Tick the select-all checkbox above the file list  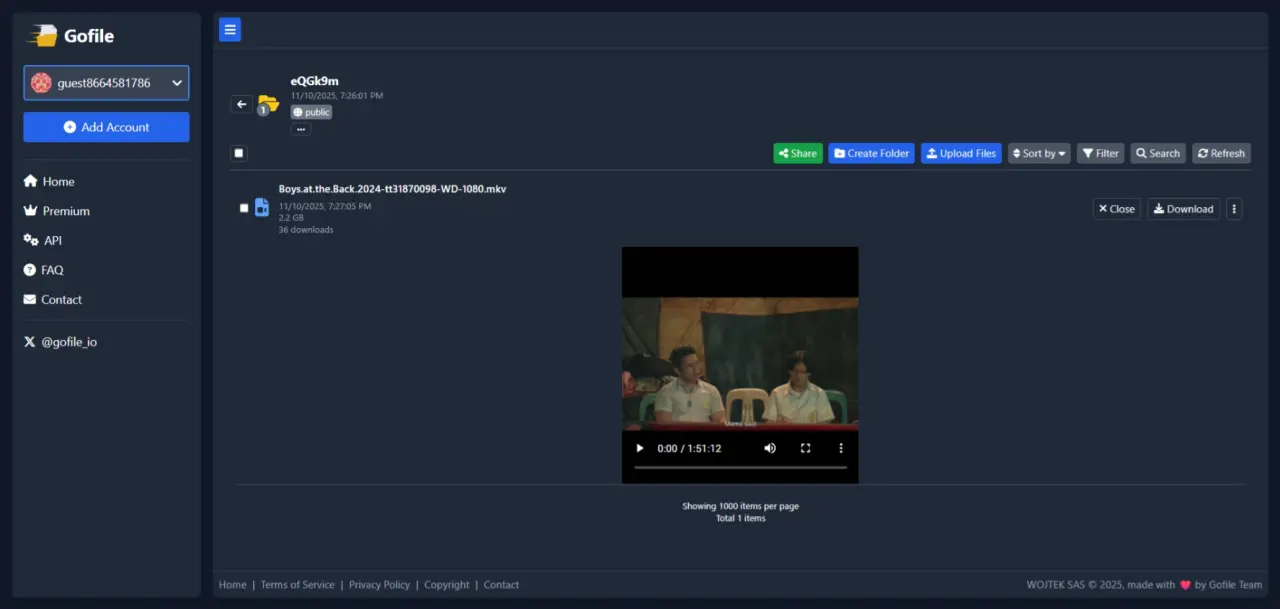pyautogui.click(x=239, y=153)
